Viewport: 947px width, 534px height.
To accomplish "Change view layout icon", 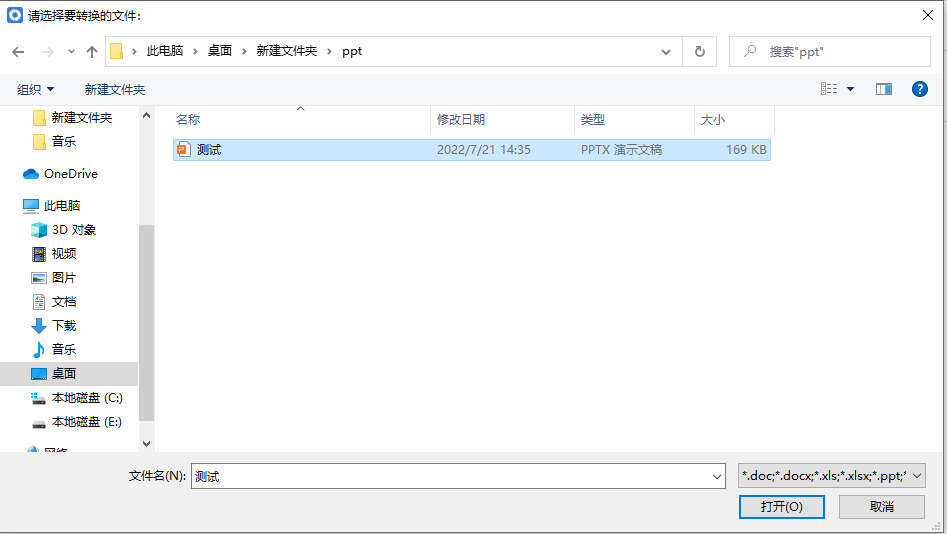I will tap(829, 89).
